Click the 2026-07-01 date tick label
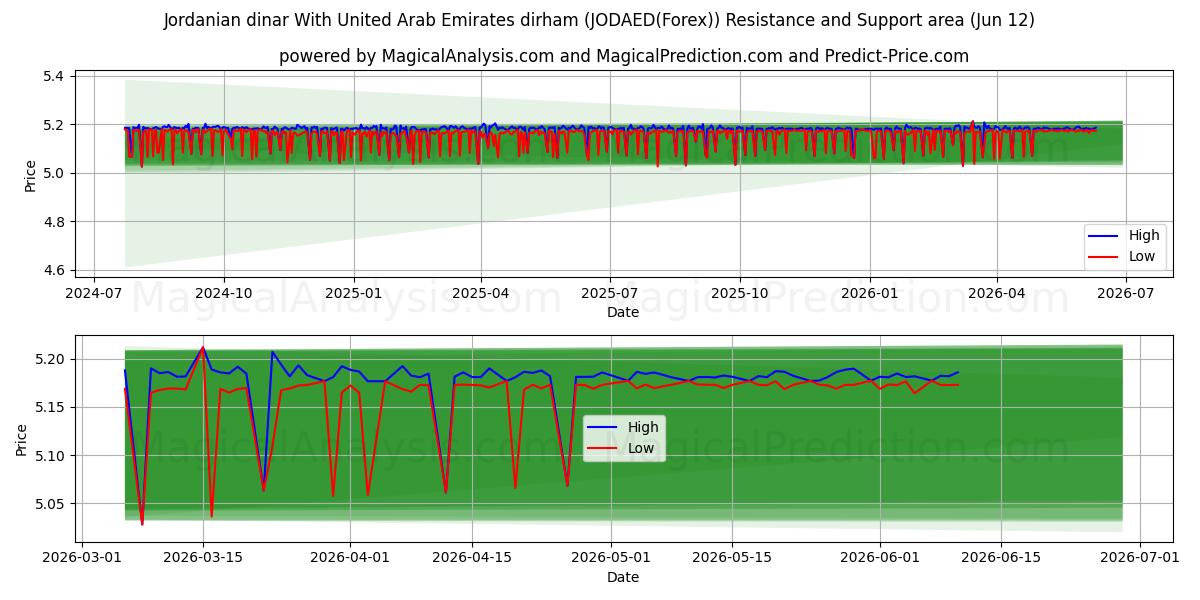This screenshot has height=600, width=1200. click(x=1140, y=558)
